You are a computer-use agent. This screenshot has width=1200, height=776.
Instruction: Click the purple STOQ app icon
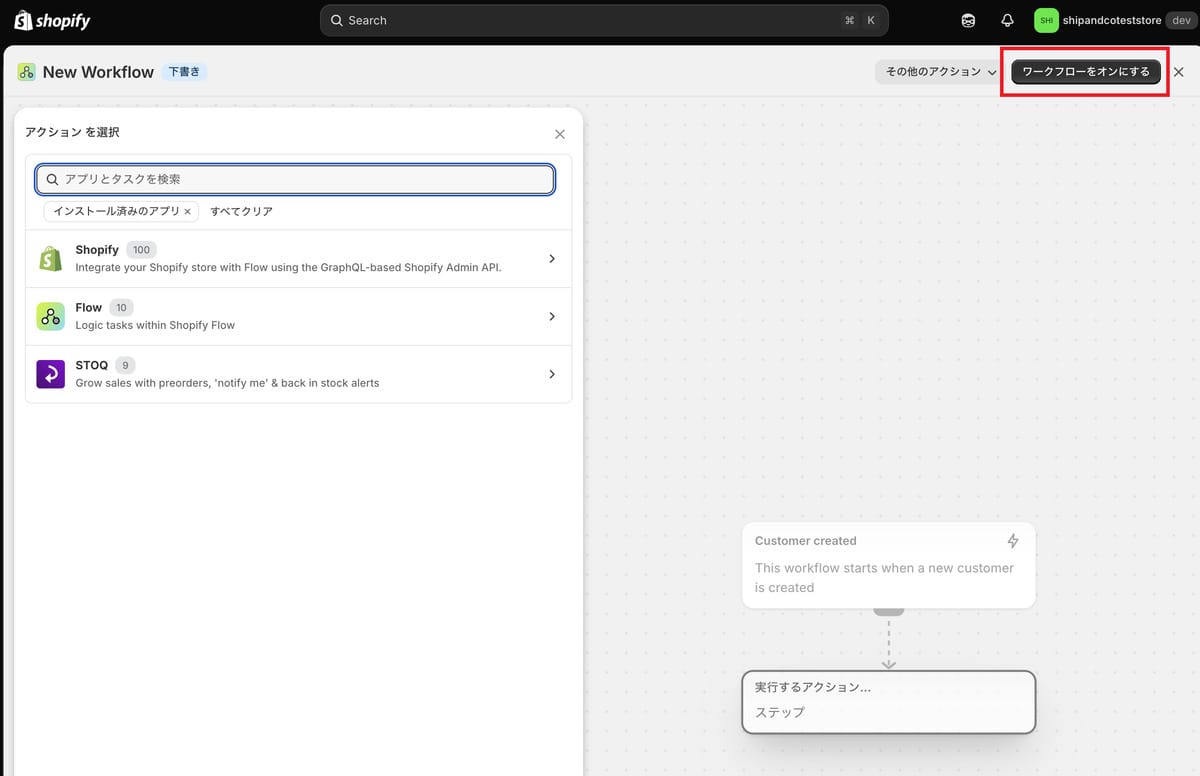tap(51, 374)
